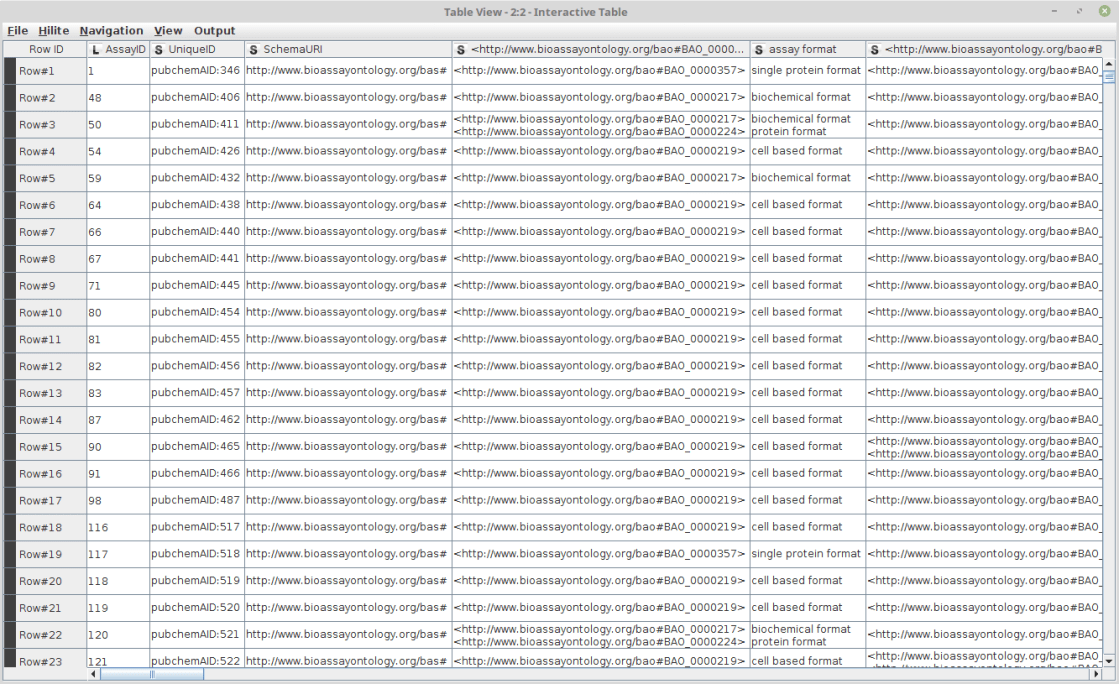The height and width of the screenshot is (684, 1119).
Task: Click the assay format column header
Action: click(807, 49)
